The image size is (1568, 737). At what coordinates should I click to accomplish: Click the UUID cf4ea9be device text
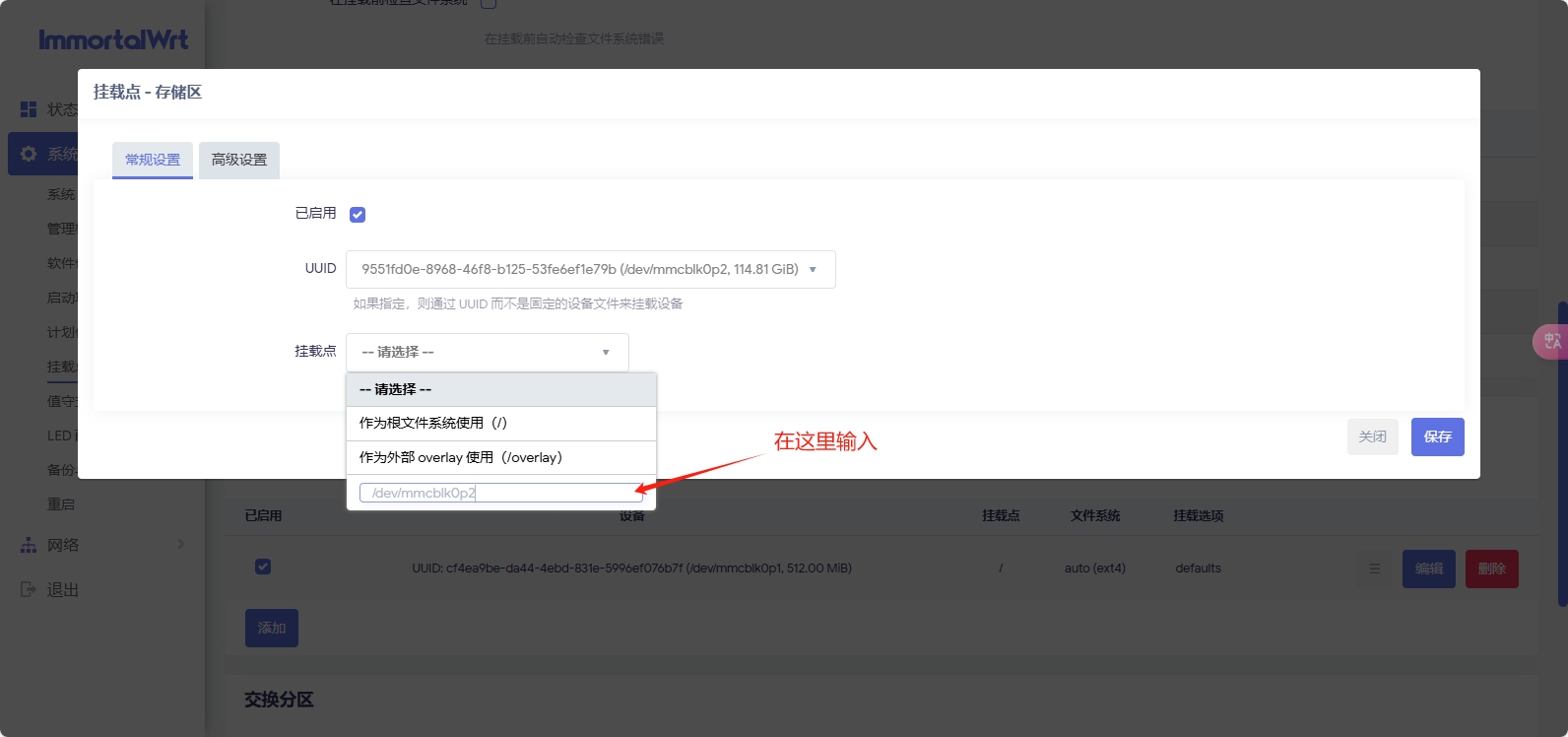pyautogui.click(x=631, y=569)
